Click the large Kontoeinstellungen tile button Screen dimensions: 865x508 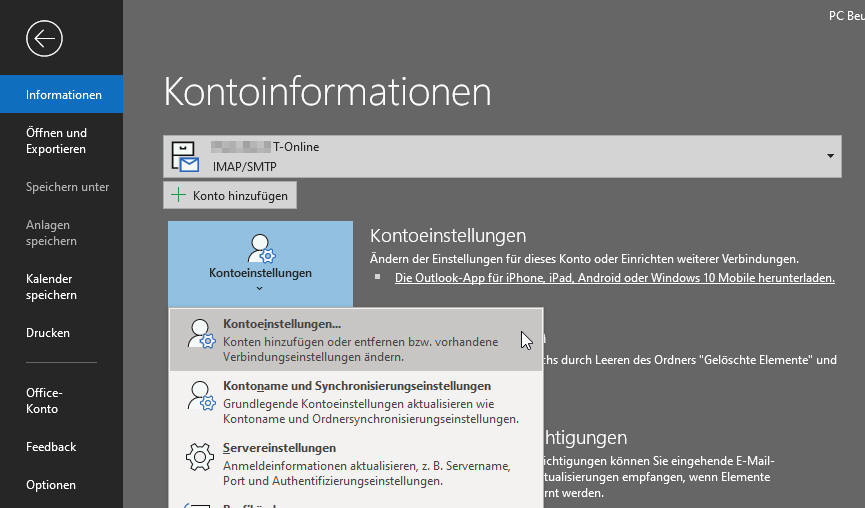(260, 264)
